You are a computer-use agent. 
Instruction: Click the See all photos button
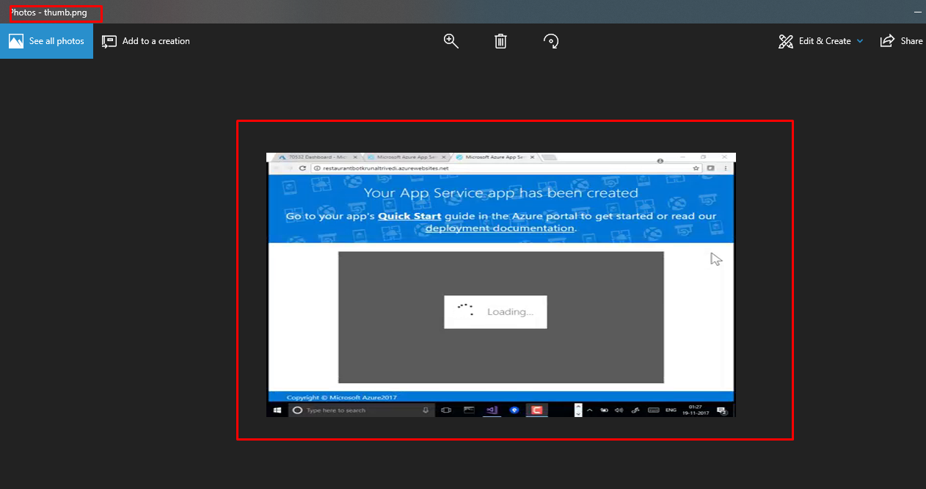pyautogui.click(x=46, y=41)
